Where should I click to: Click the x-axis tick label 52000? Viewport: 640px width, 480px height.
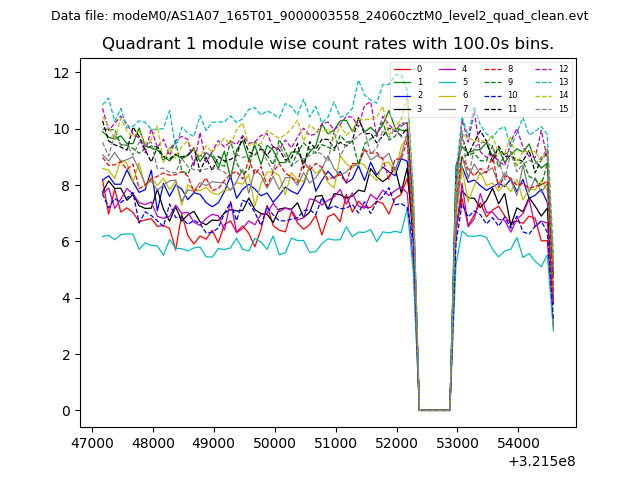(x=396, y=441)
